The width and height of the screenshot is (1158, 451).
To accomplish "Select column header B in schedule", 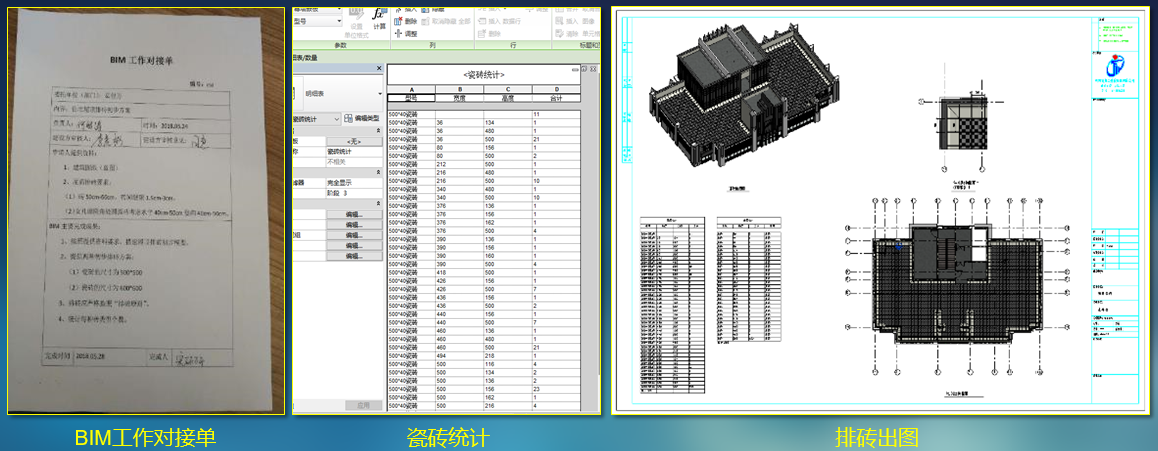I will click(x=459, y=89).
